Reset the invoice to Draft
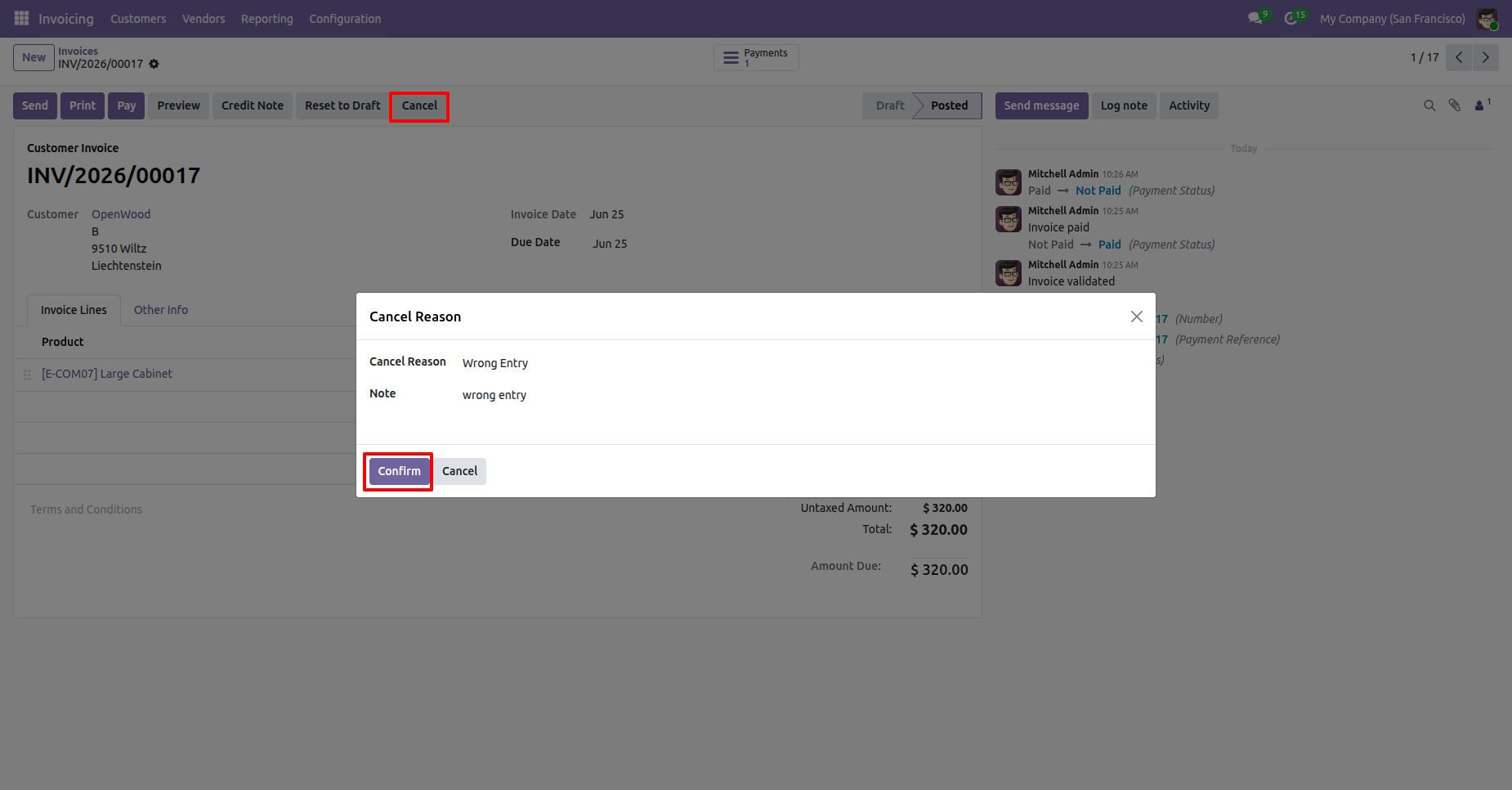 (x=342, y=105)
